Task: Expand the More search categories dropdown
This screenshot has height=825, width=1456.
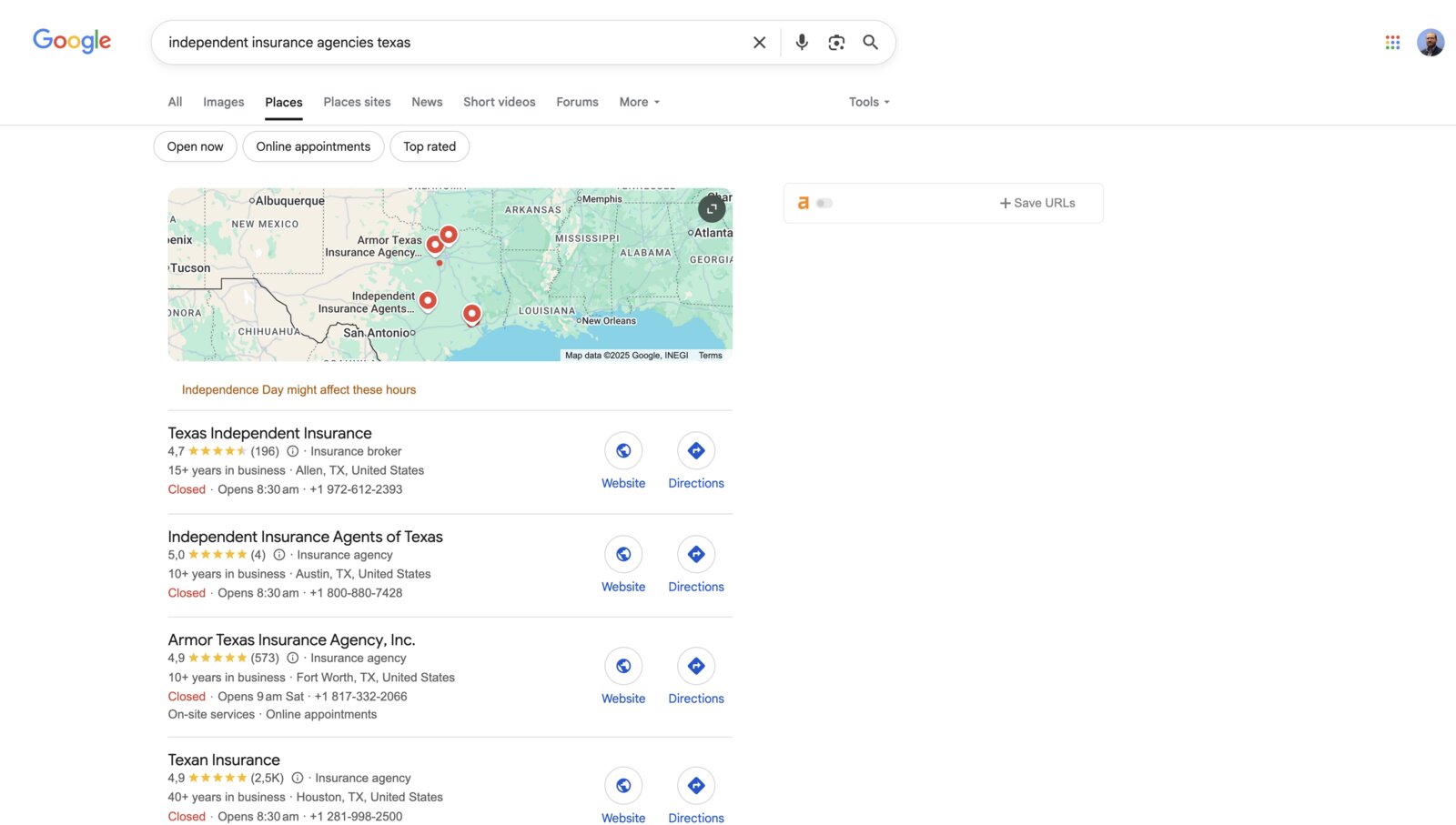Action: 640,102
